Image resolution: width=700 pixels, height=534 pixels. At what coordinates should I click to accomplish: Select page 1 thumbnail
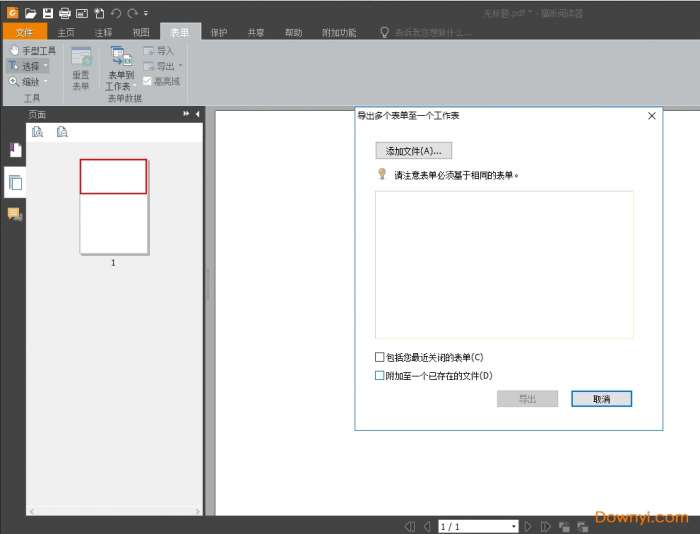[x=114, y=207]
